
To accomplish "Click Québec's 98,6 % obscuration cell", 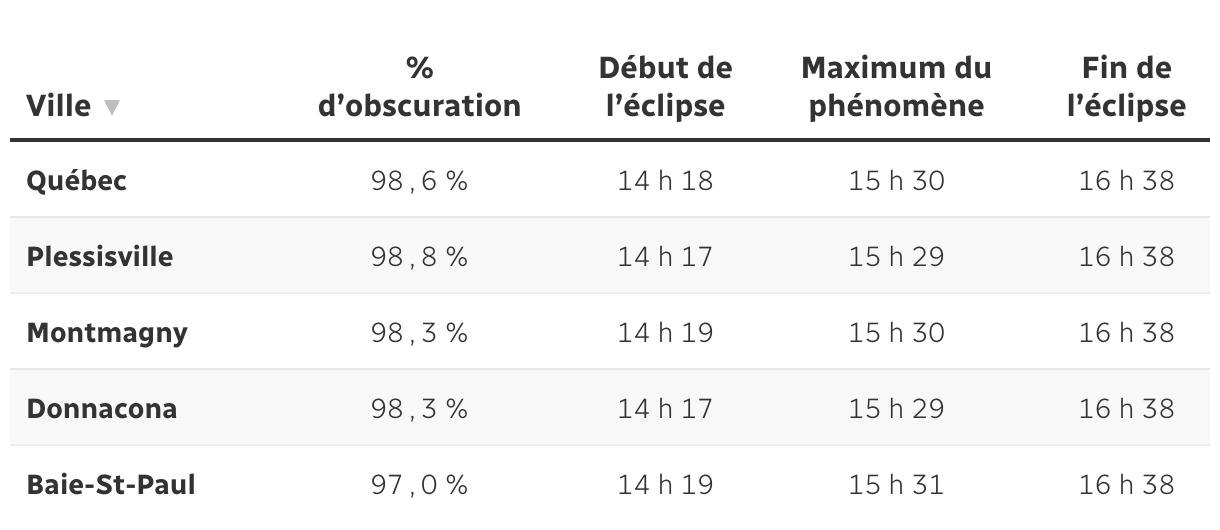I will [419, 182].
